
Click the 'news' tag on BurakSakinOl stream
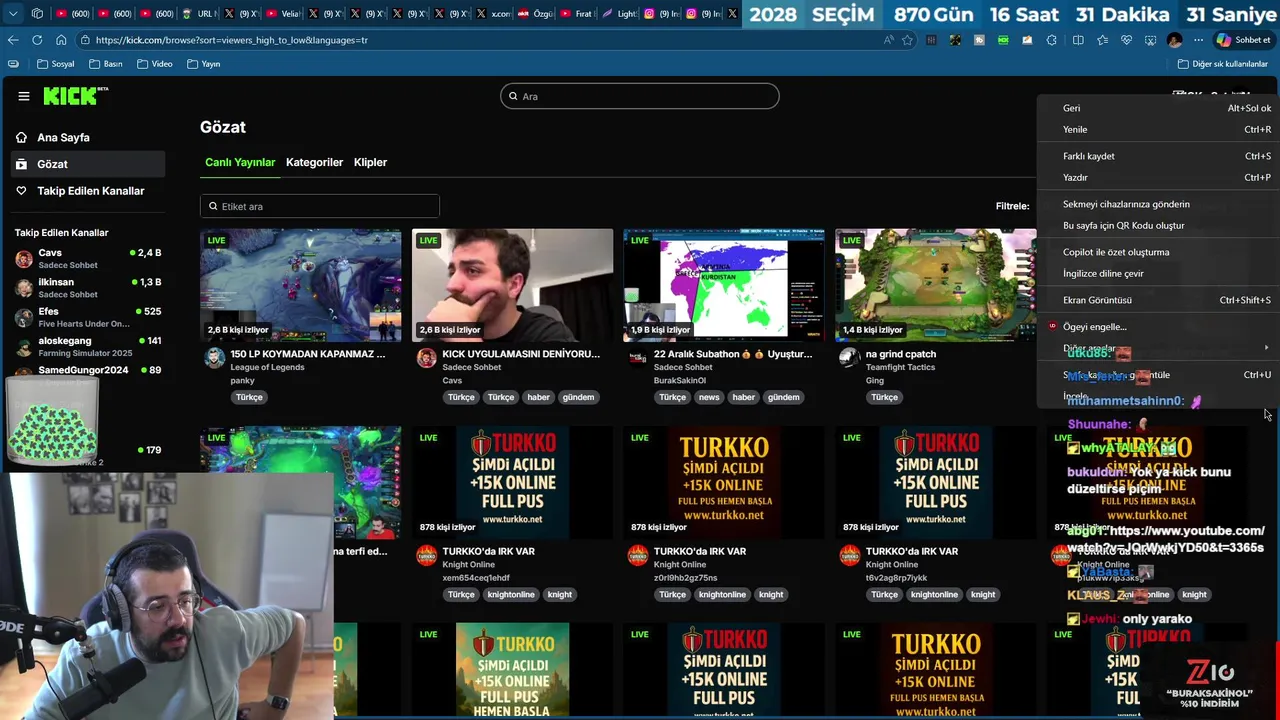coord(709,397)
